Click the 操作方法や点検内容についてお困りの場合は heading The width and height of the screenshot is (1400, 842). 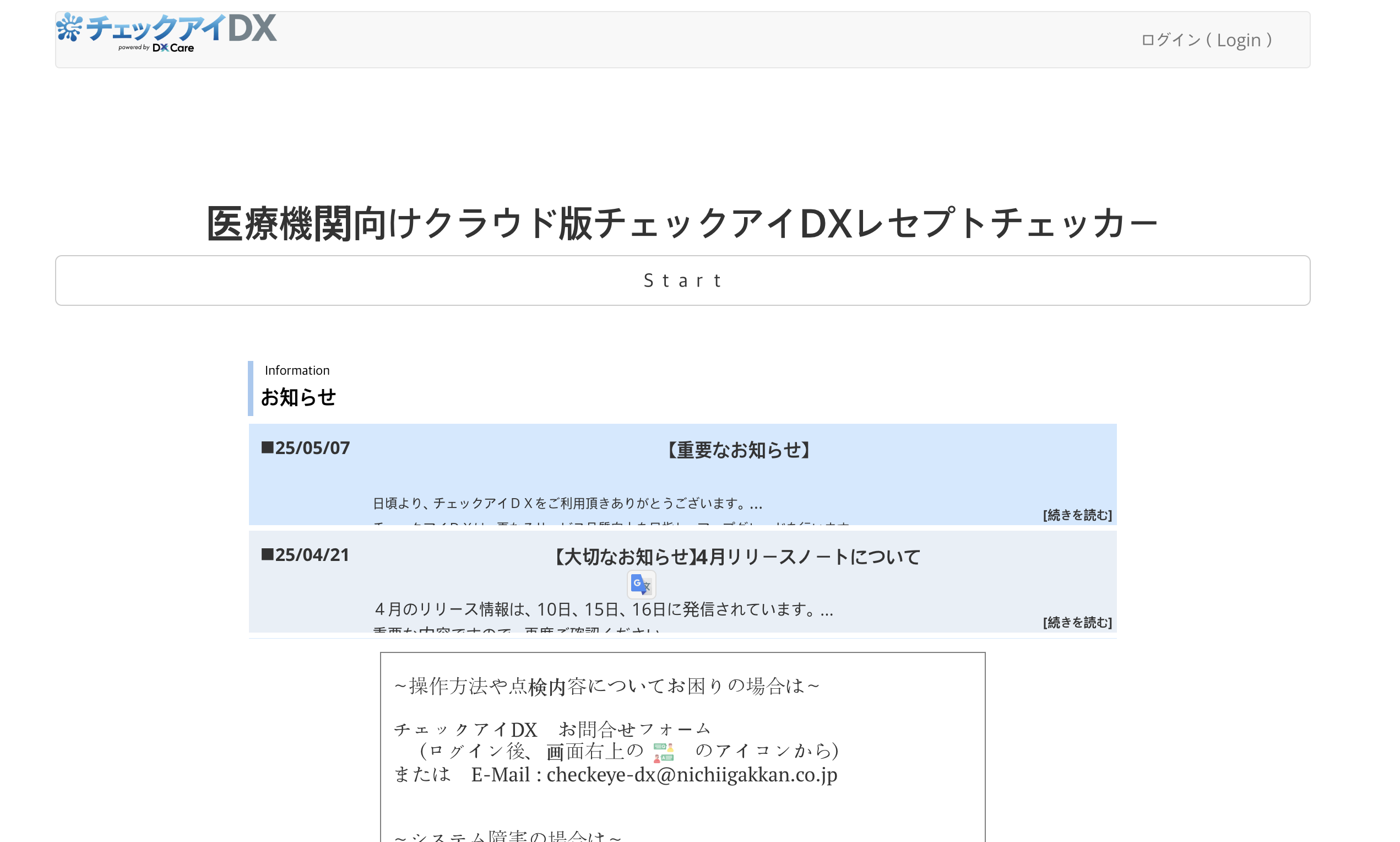[607, 686]
